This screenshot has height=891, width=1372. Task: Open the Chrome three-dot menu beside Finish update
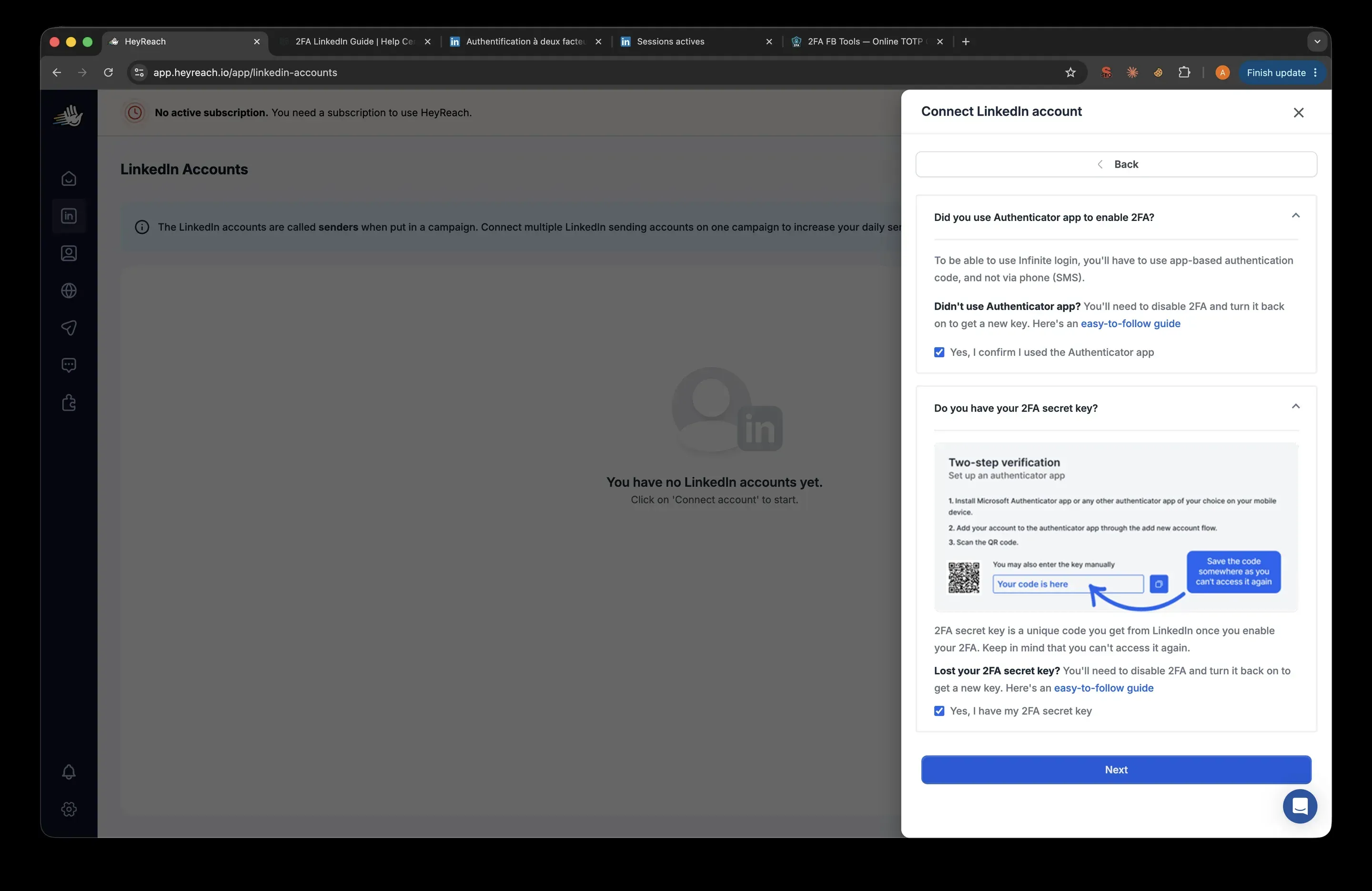1315,72
